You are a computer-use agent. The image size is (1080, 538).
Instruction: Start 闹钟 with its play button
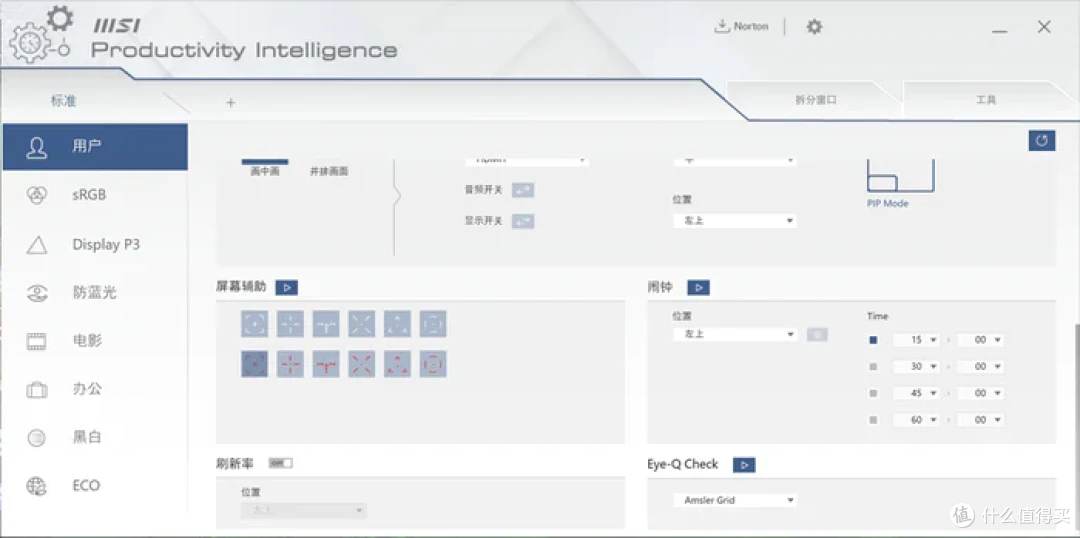point(698,287)
